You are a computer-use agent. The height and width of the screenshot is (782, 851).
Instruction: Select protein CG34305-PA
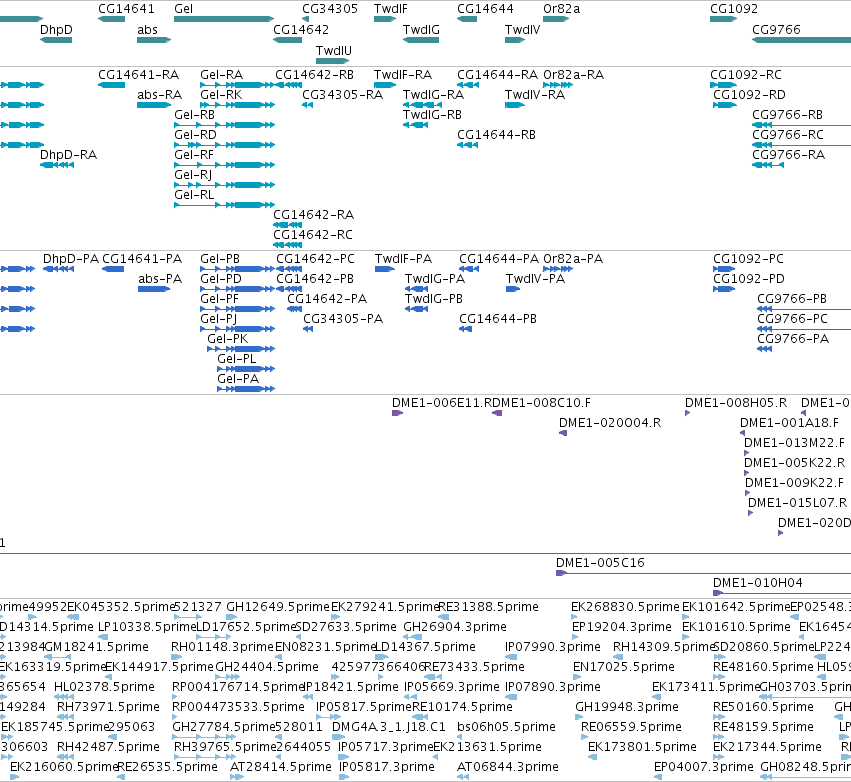342,319
